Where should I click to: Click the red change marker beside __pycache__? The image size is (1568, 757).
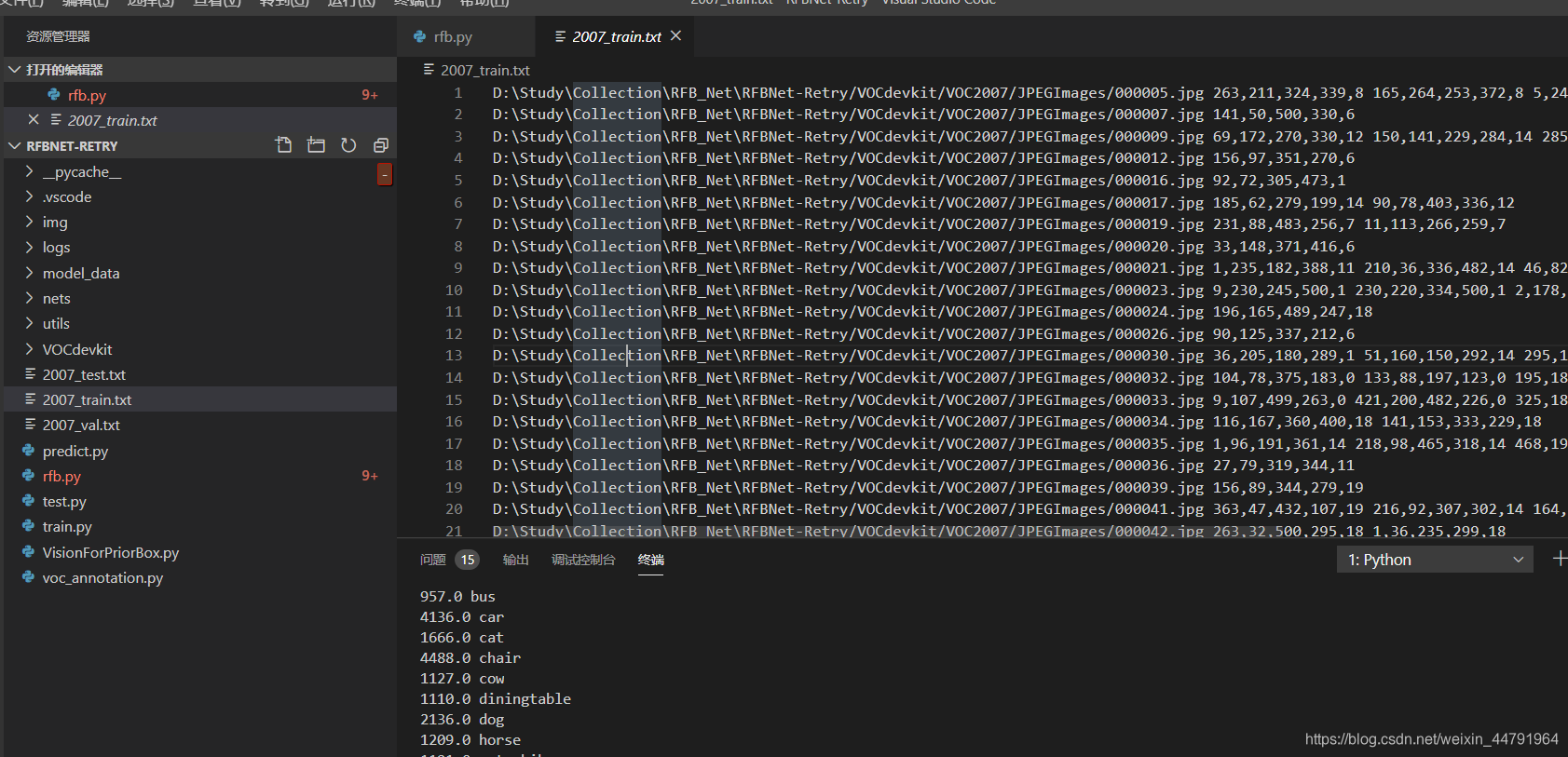point(384,174)
